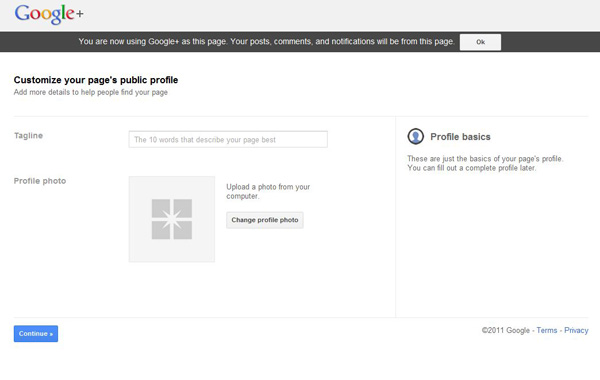
Task: Click the plus sign beside Google logo
Action: 80,14
